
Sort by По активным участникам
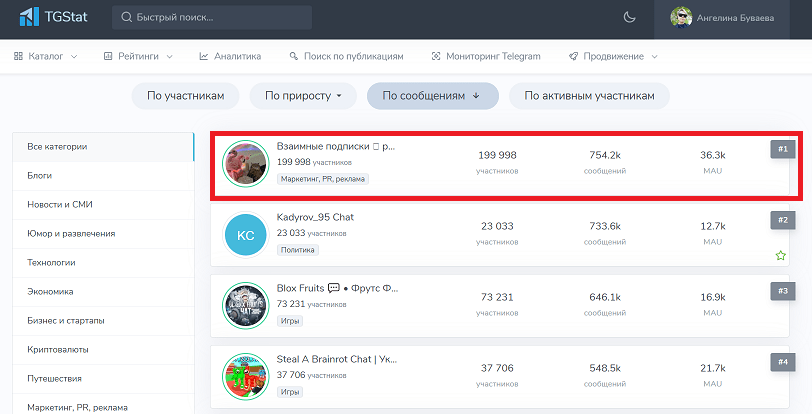pos(589,96)
